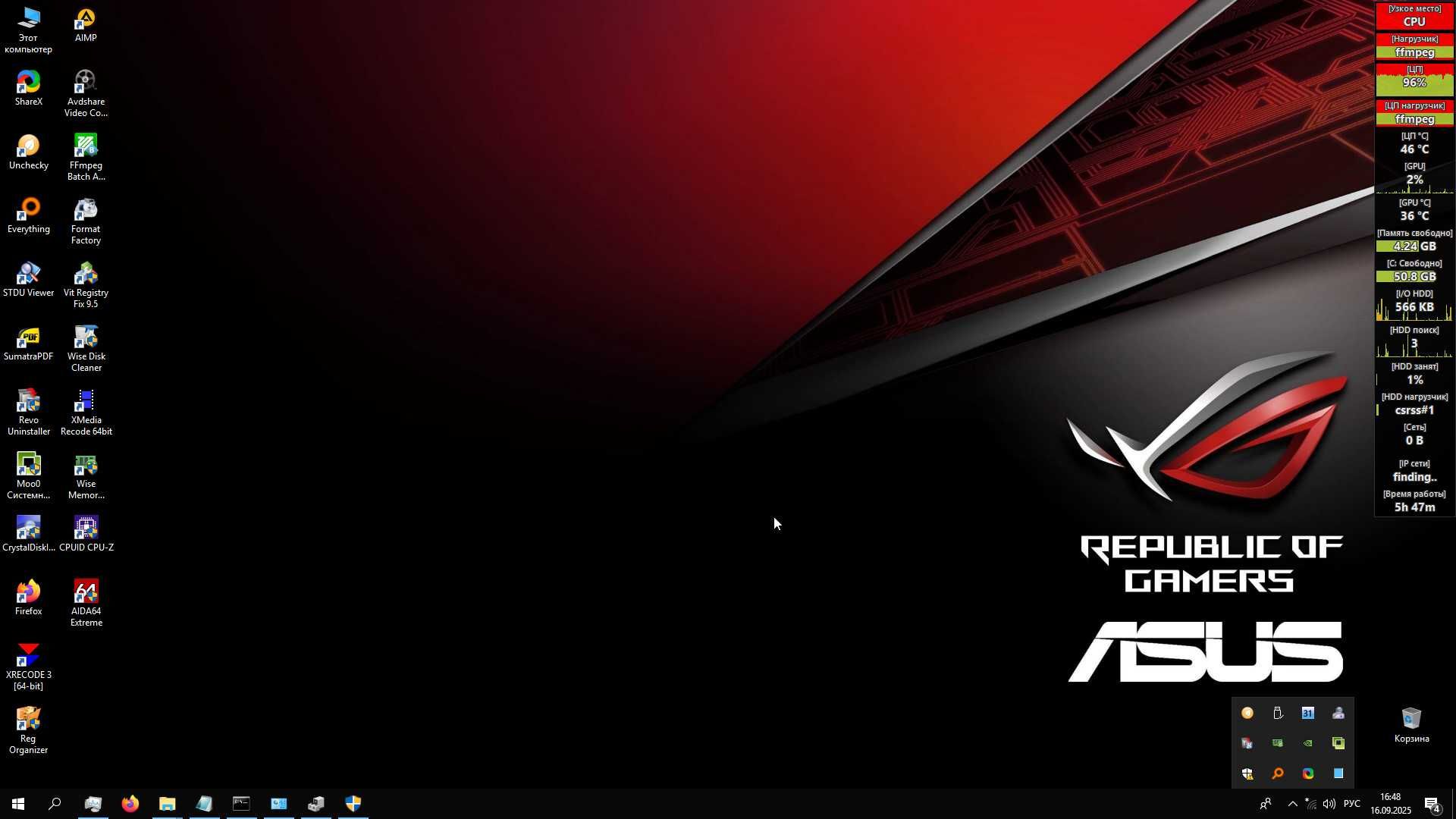Click the '[HDD нагрузчик] csrss#1' entry
The width and height of the screenshot is (1456, 819).
click(1414, 404)
